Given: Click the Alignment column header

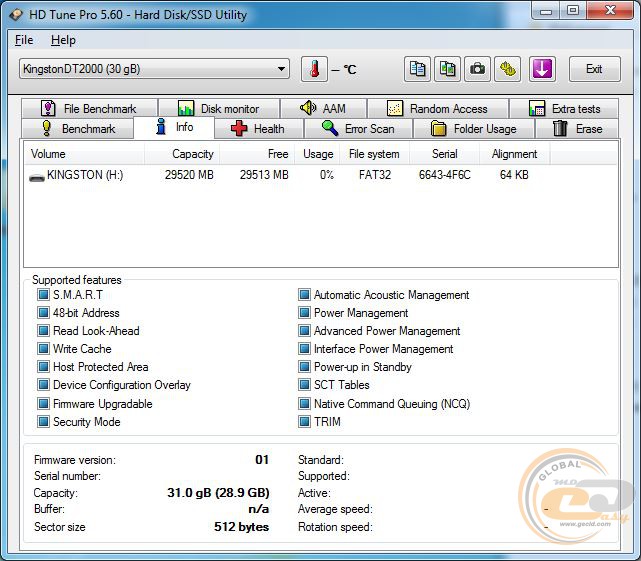Looking at the screenshot, I should (x=514, y=154).
